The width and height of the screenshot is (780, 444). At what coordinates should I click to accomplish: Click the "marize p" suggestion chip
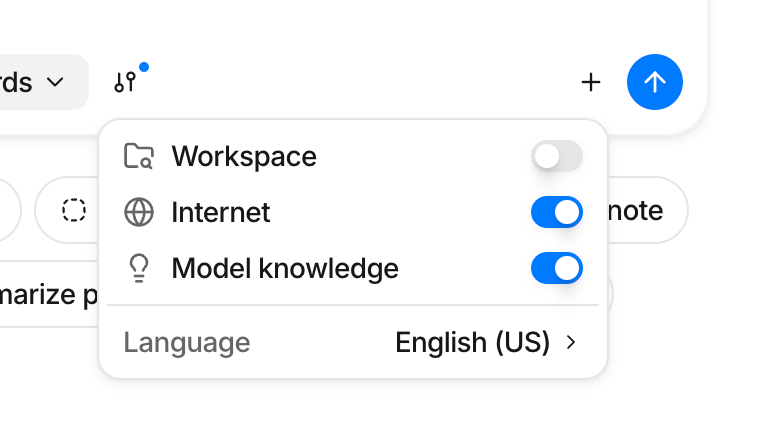pyautogui.click(x=48, y=295)
